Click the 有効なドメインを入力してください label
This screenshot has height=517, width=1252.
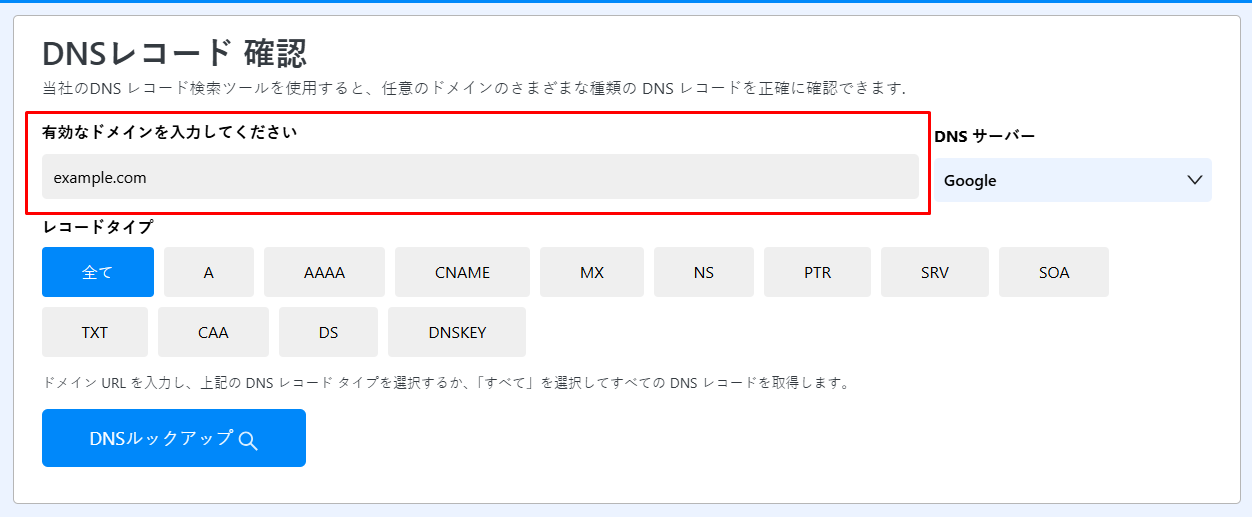(170, 132)
